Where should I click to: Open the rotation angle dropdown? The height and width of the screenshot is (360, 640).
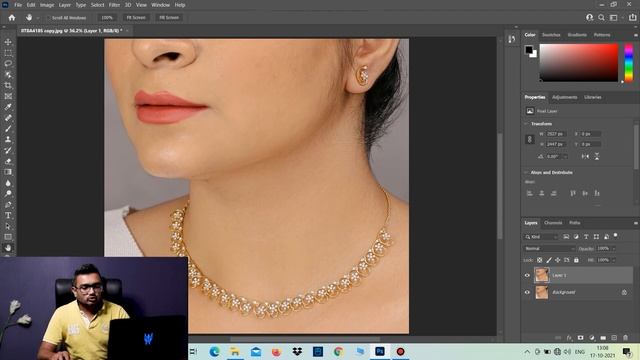pyautogui.click(x=565, y=156)
